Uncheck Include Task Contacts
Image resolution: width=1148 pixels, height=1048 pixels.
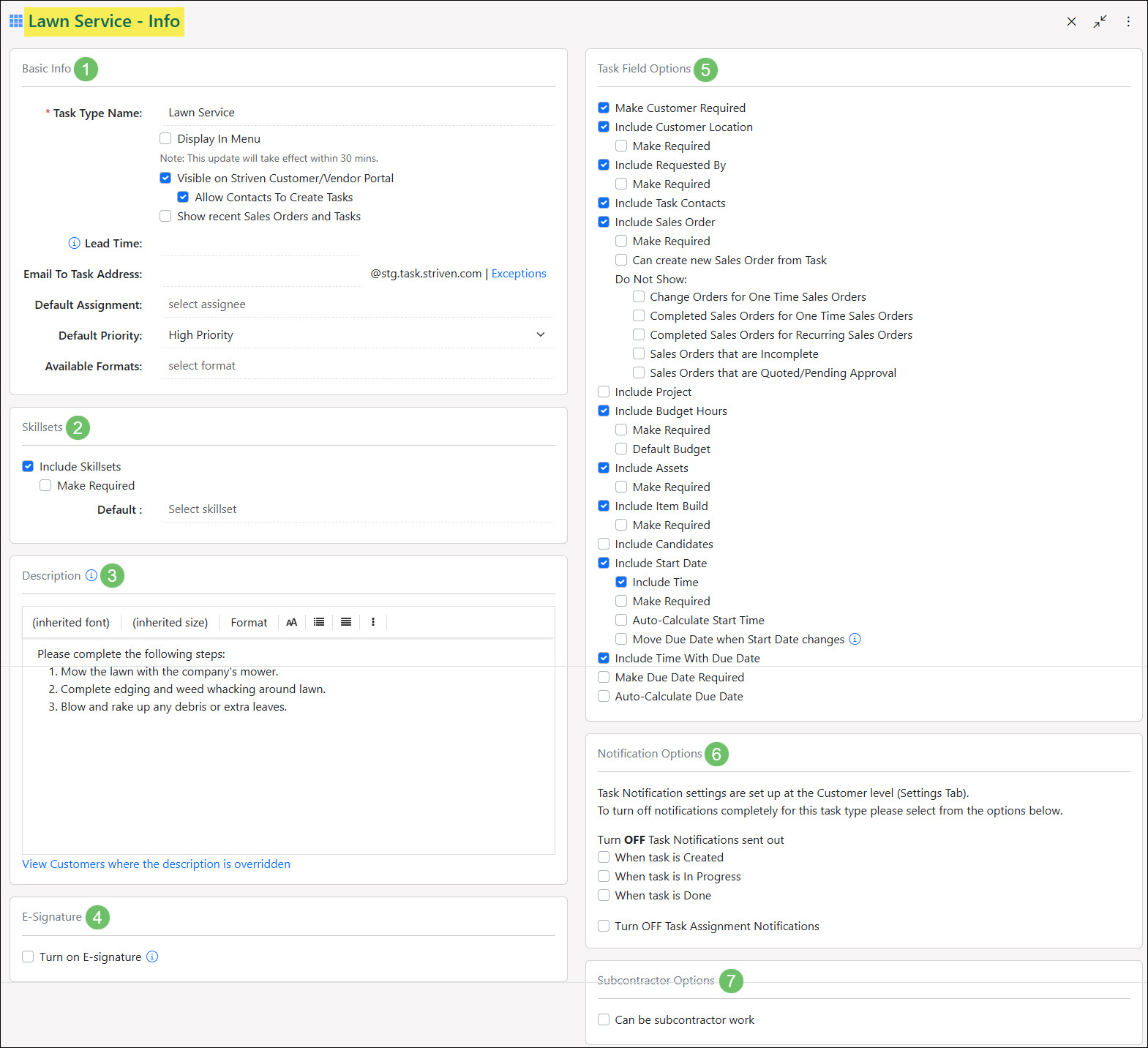point(604,203)
